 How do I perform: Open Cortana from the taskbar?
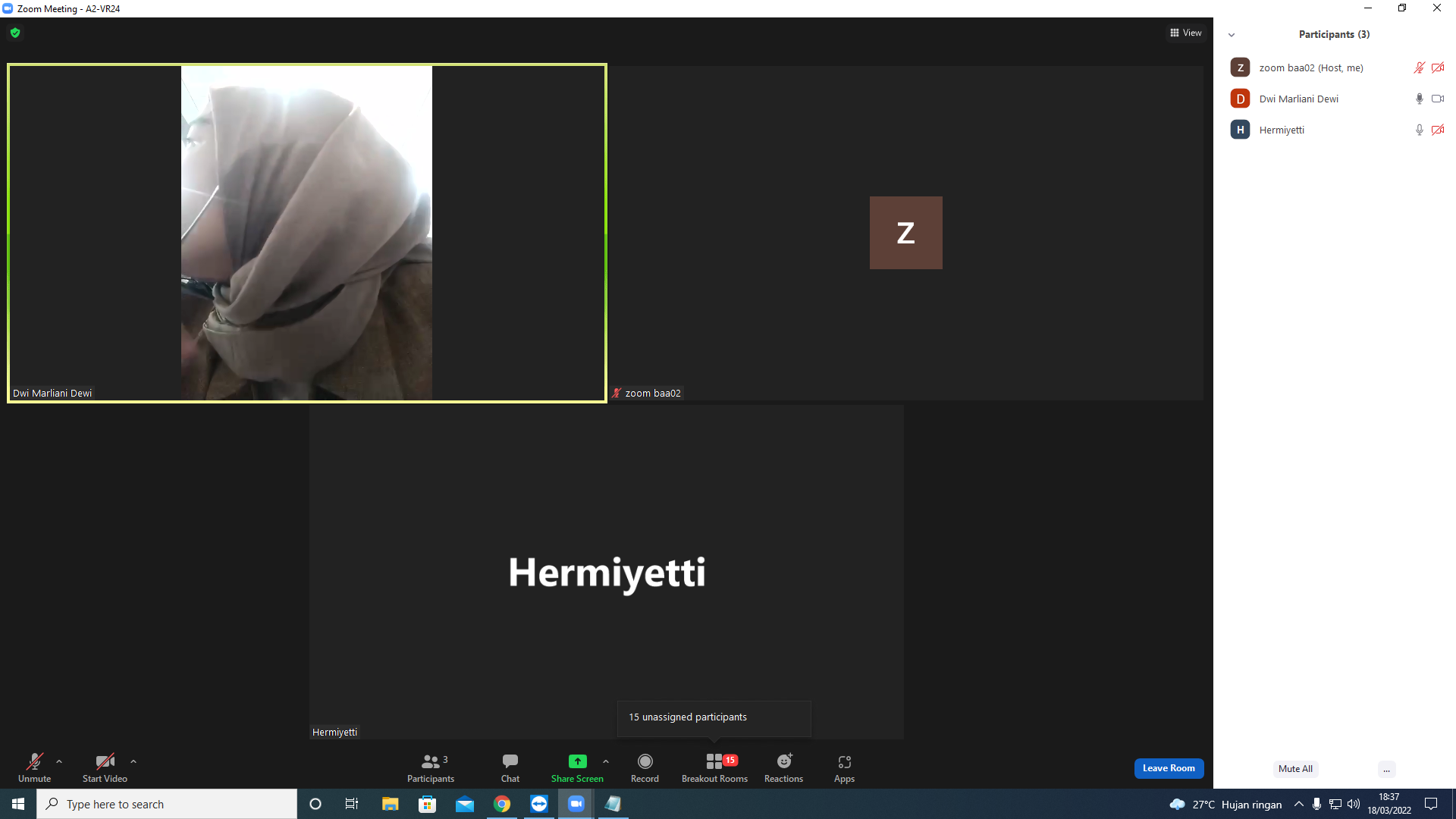(x=315, y=804)
